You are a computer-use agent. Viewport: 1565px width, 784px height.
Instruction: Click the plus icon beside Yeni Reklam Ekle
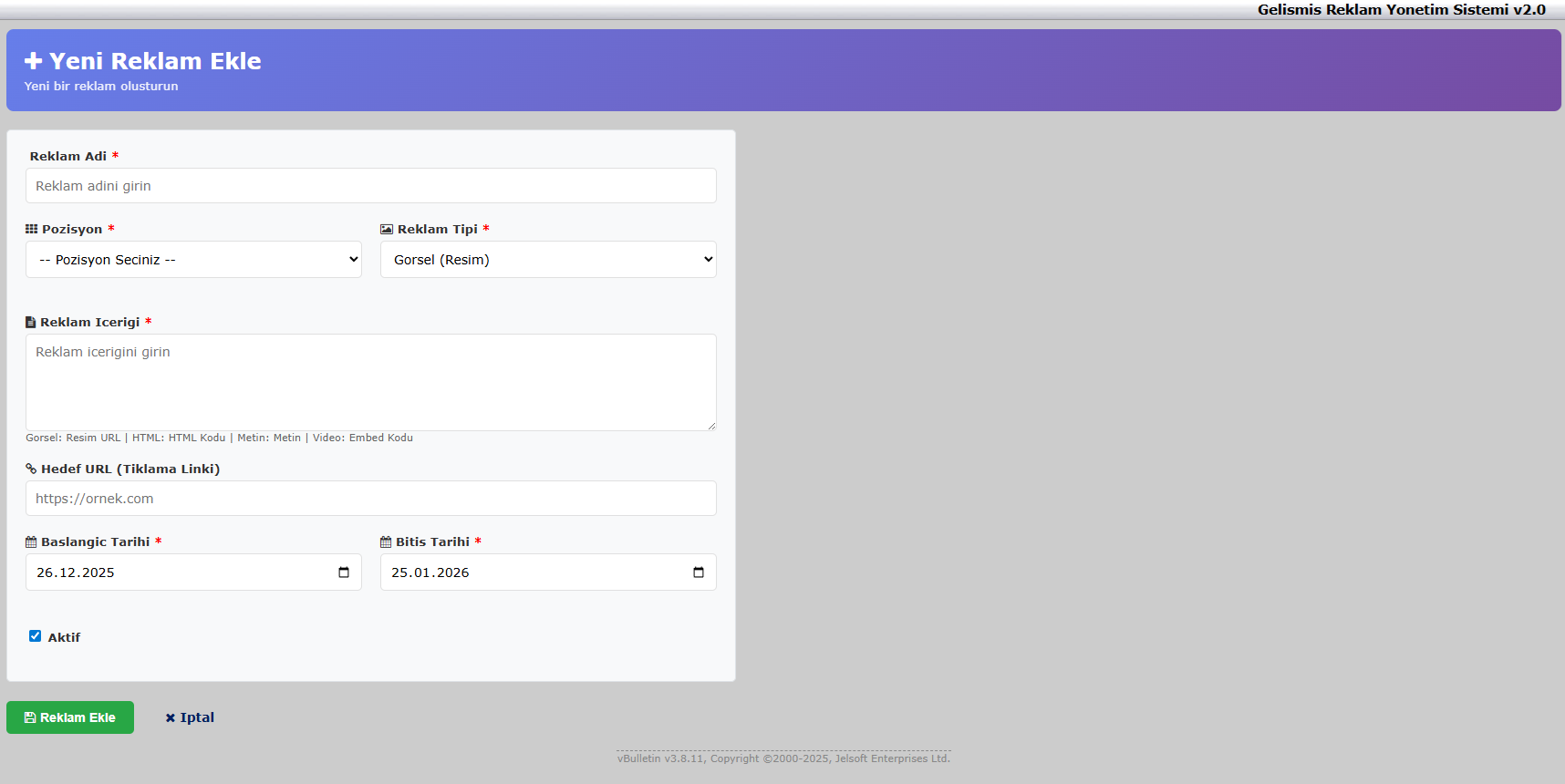[x=34, y=61]
